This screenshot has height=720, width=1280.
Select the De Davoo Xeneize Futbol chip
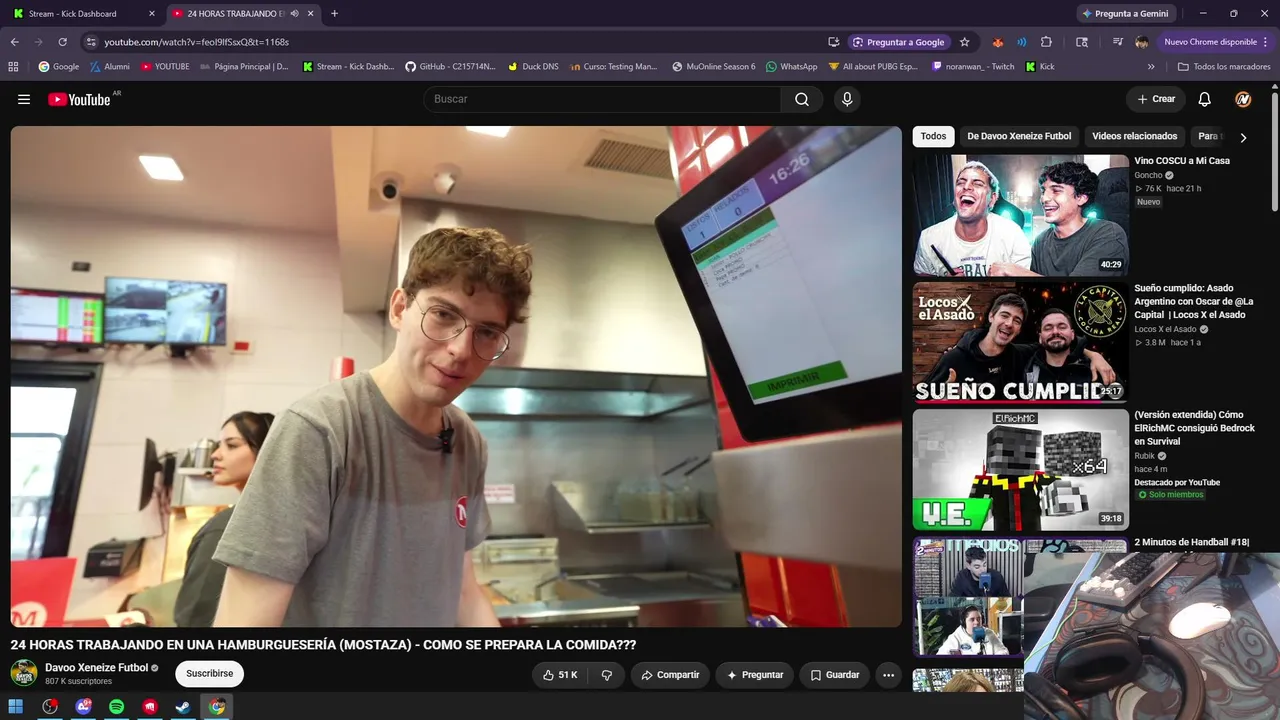point(1019,136)
